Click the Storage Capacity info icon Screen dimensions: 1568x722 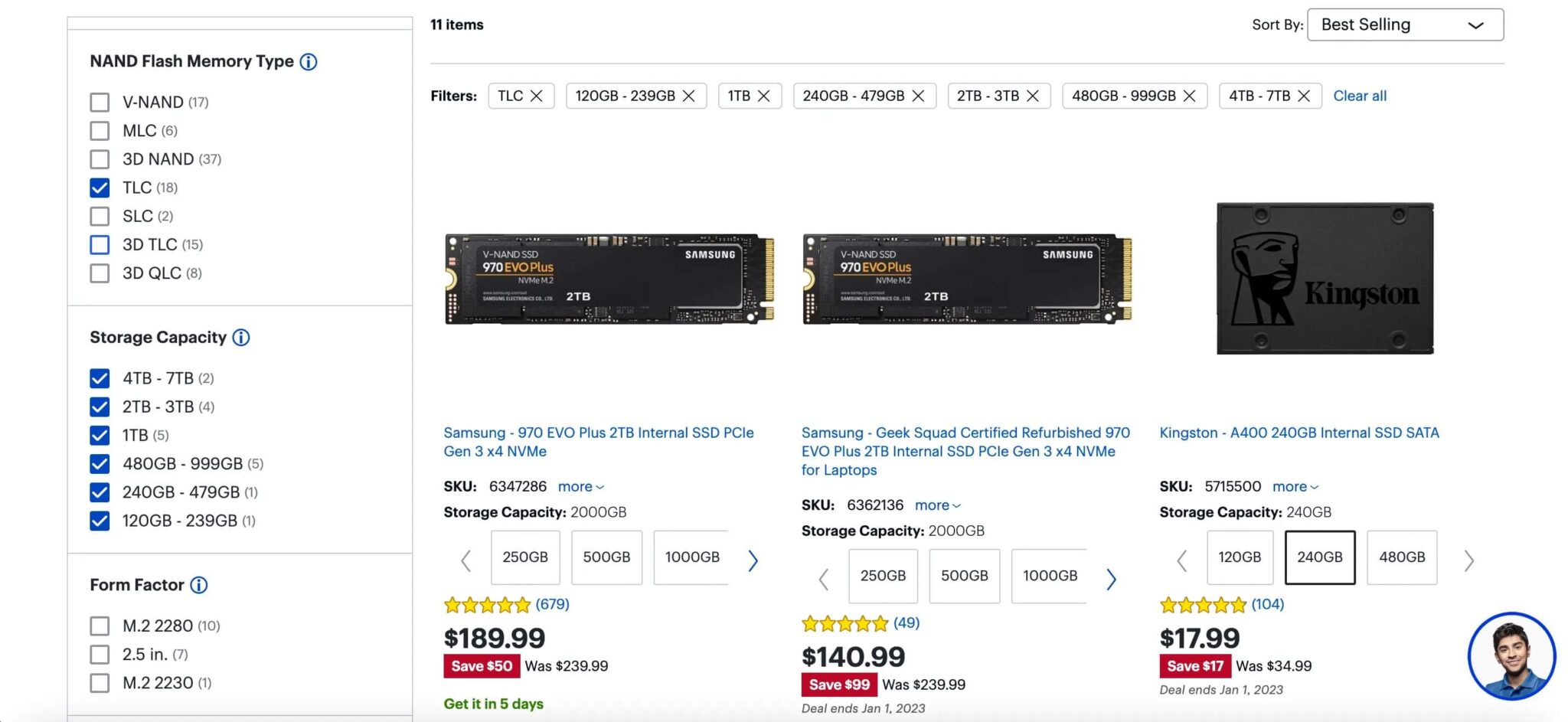(241, 337)
